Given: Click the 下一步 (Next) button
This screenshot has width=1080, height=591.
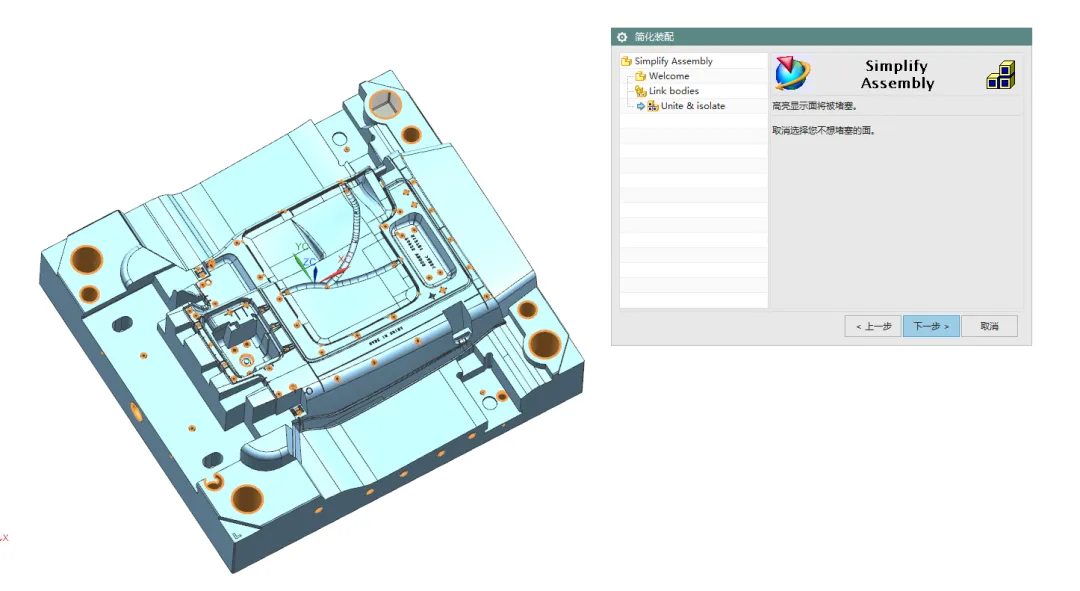Looking at the screenshot, I should click(931, 326).
